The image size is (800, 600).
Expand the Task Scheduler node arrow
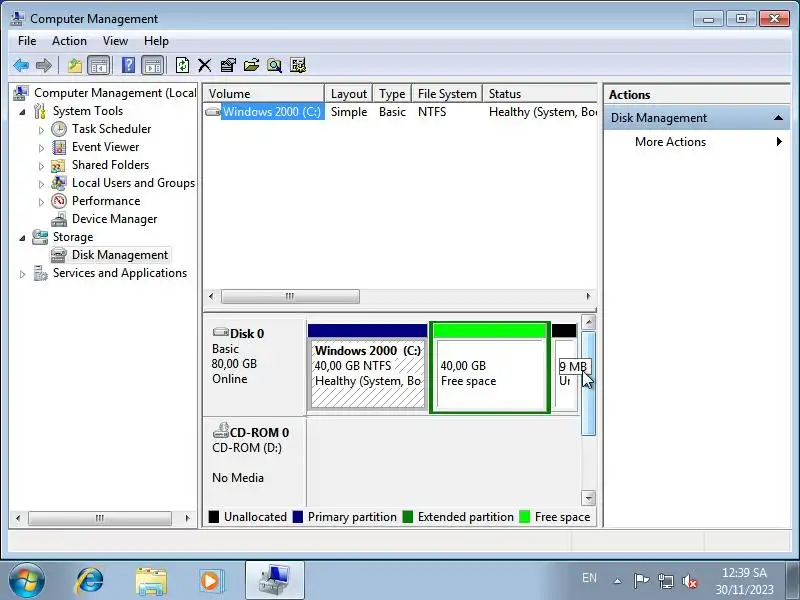tap(41, 130)
